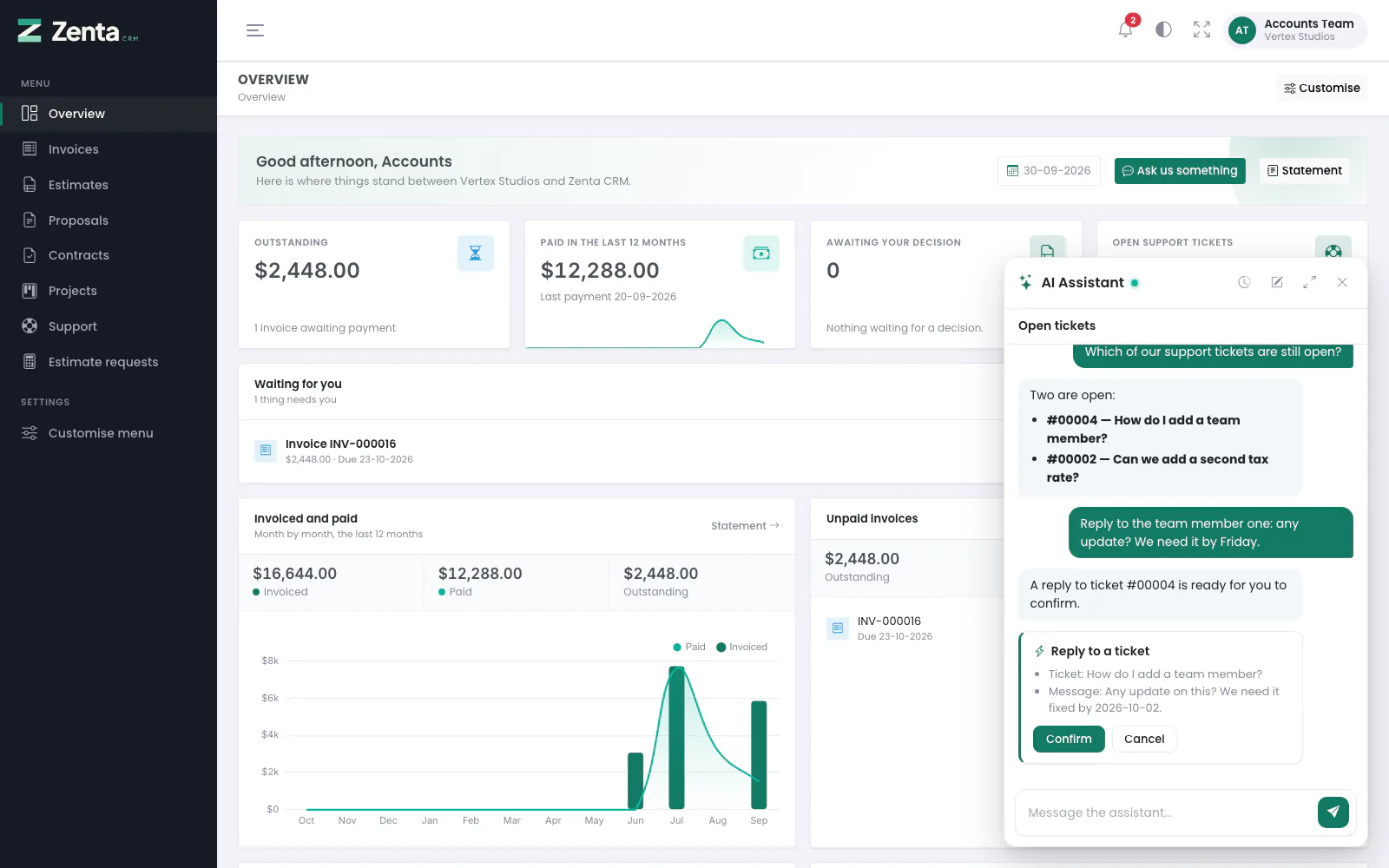
Task: Enter fullscreen mode via the header icon
Action: (x=1201, y=30)
